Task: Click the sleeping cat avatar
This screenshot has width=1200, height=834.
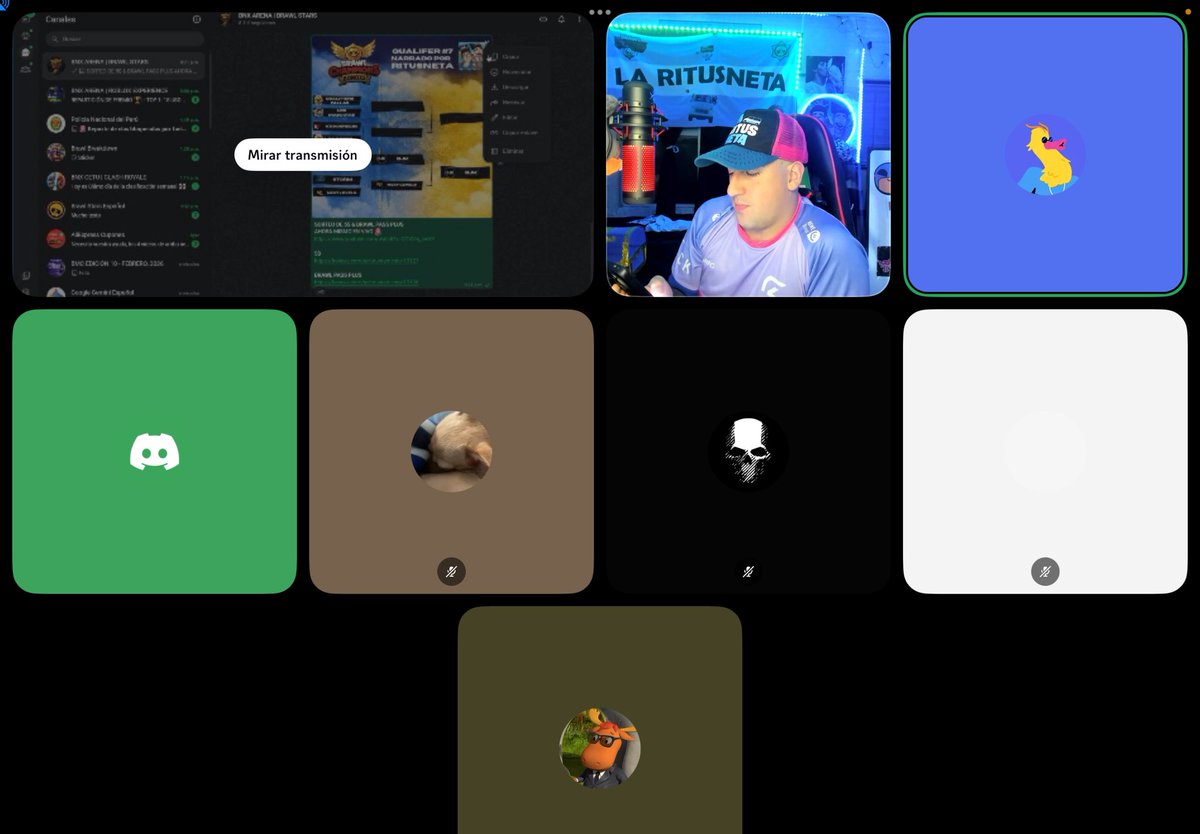Action: click(x=452, y=451)
